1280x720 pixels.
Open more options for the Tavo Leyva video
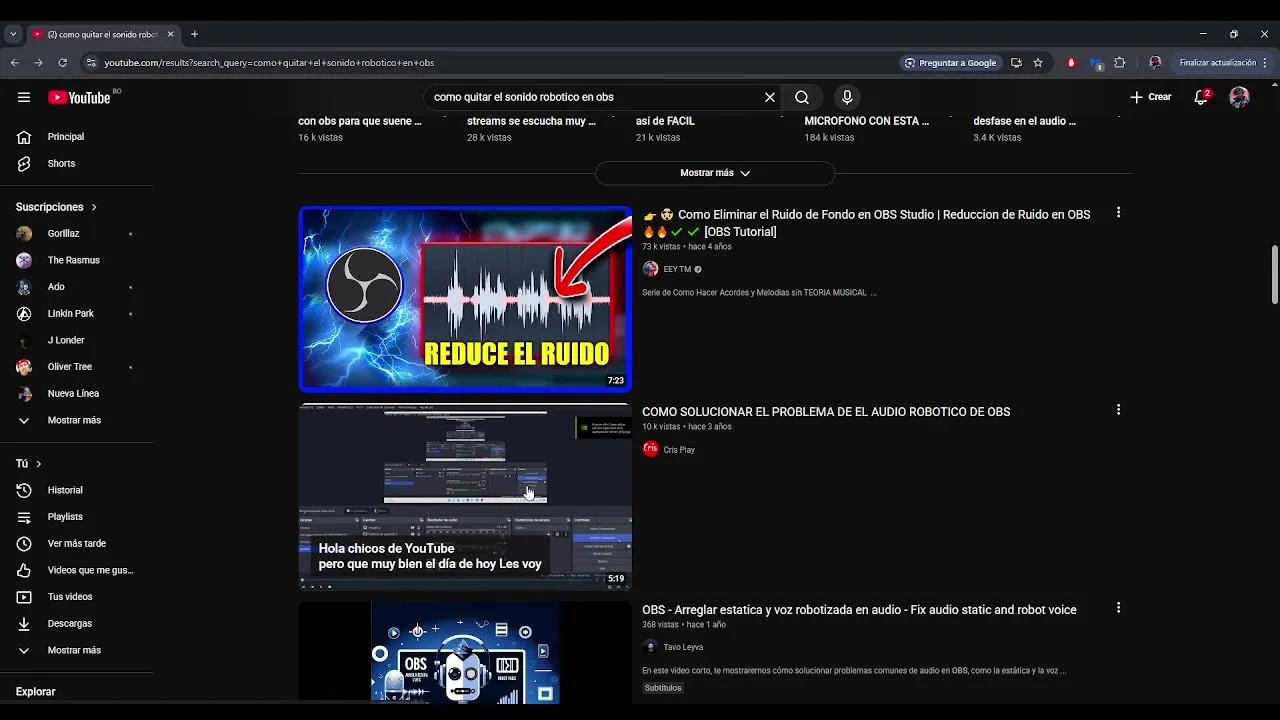coord(1118,607)
